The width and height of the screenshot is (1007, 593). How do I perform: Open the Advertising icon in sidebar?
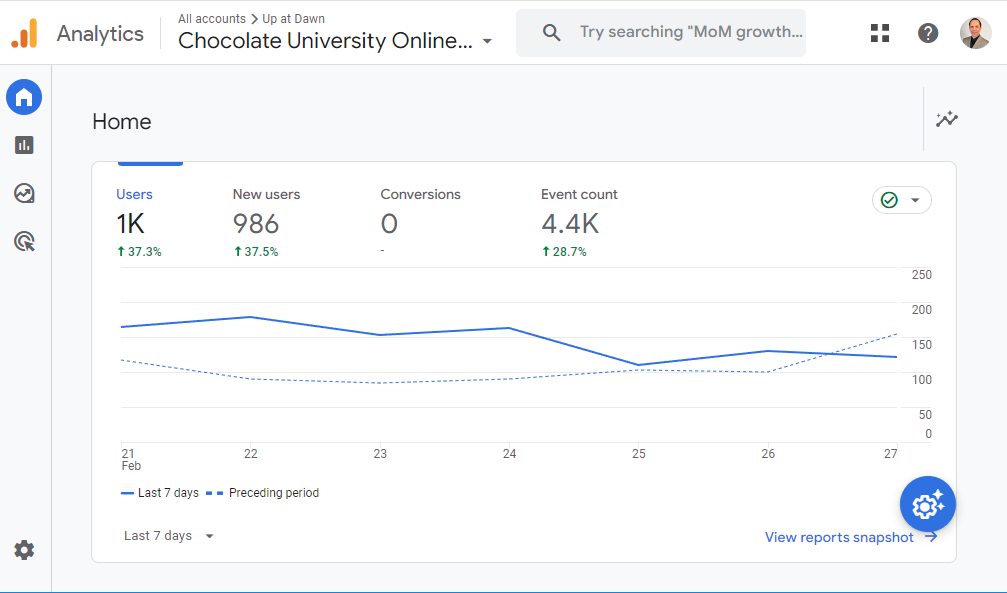tap(24, 241)
